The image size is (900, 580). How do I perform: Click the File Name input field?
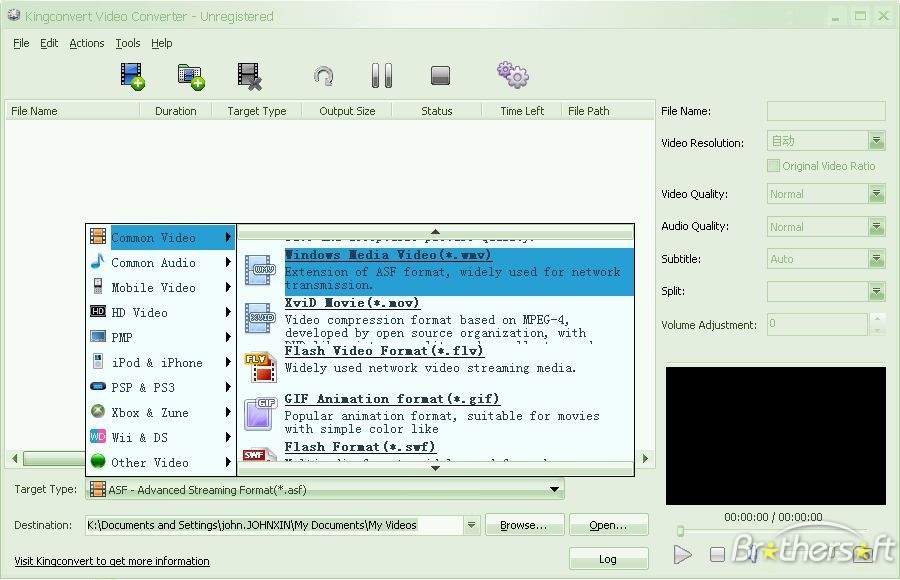pyautogui.click(x=826, y=111)
